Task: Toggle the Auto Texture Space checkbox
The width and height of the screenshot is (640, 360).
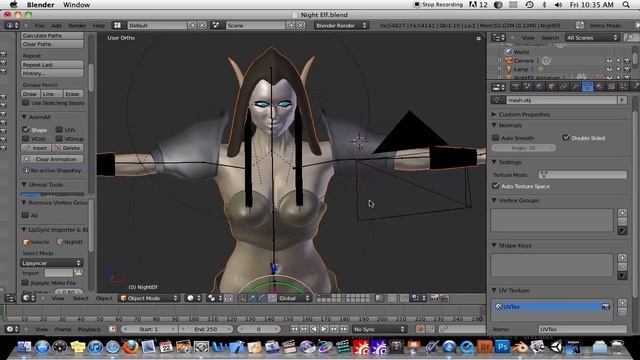Action: (x=496, y=186)
